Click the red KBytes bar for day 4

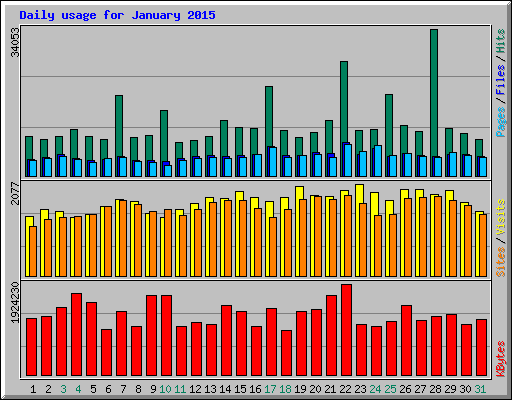point(77,335)
